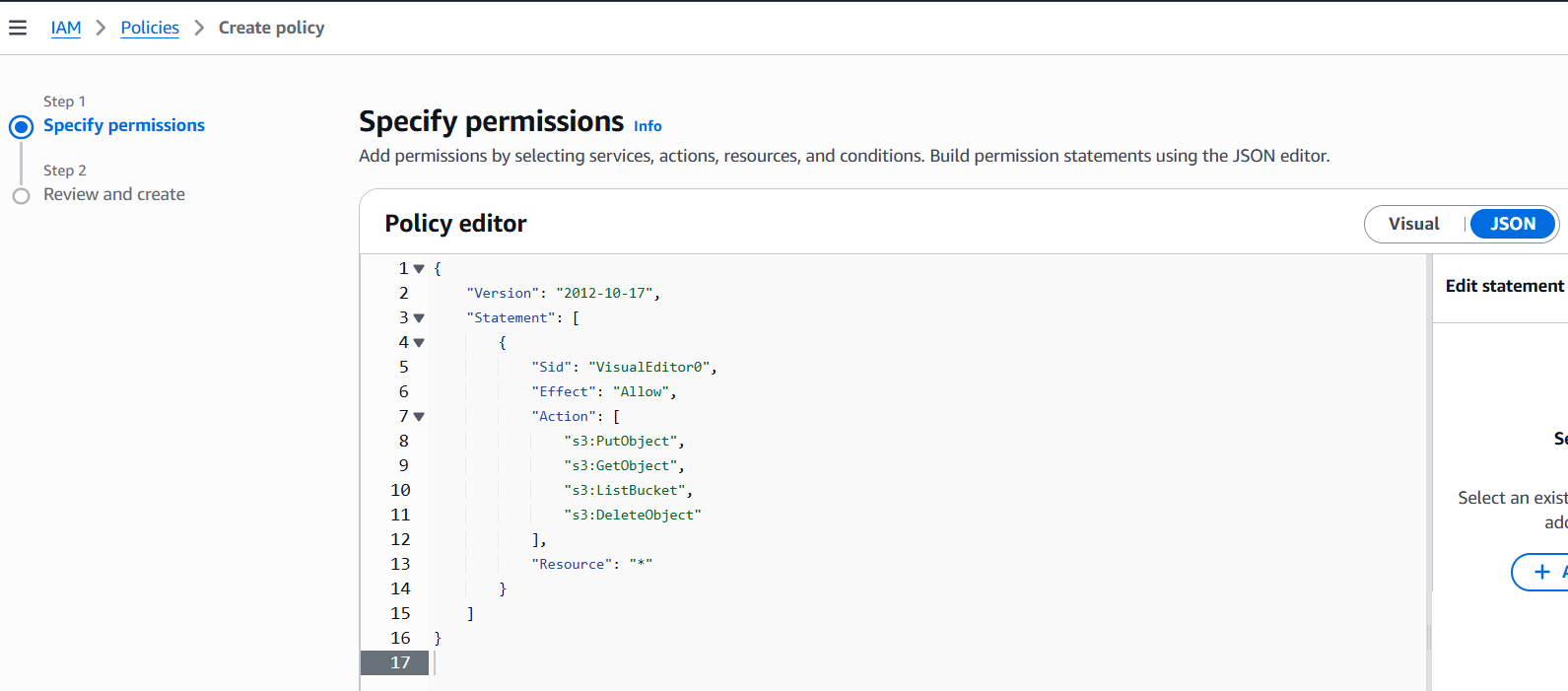Collapse the Statement array on line 3
This screenshot has height=691, width=1568.
tap(419, 318)
